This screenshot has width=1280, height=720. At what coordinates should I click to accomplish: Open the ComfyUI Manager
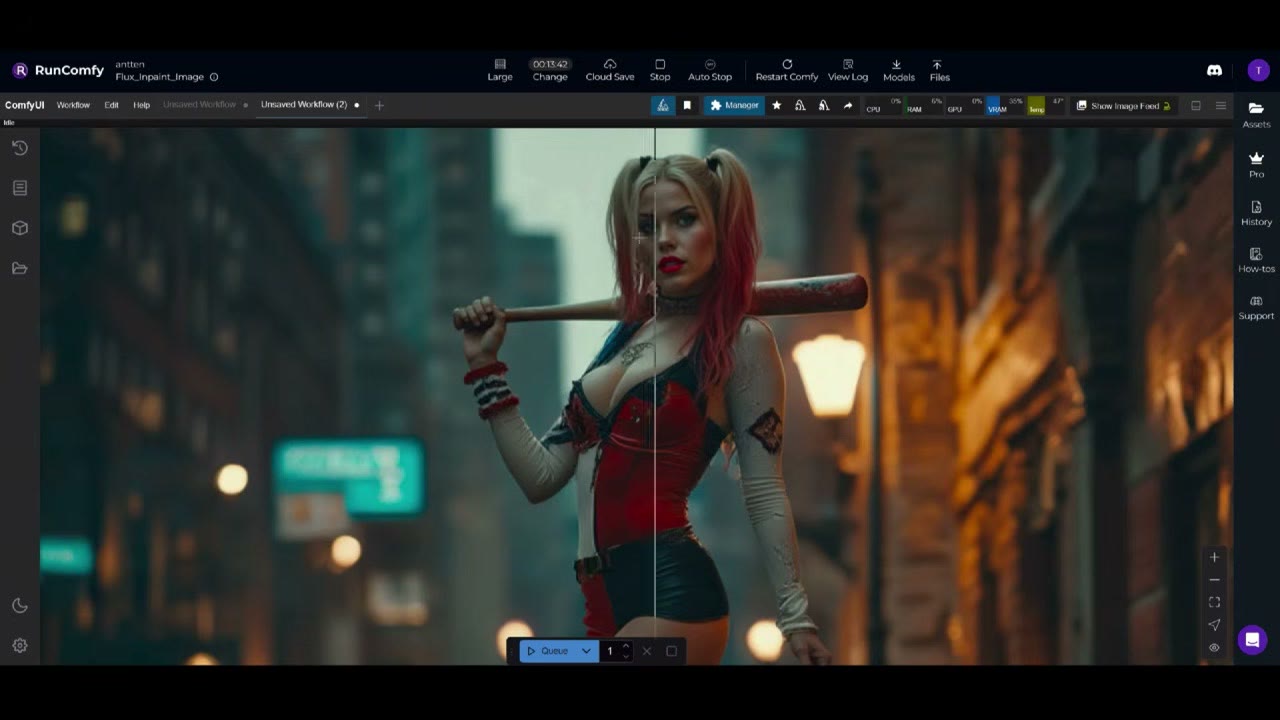tap(734, 105)
